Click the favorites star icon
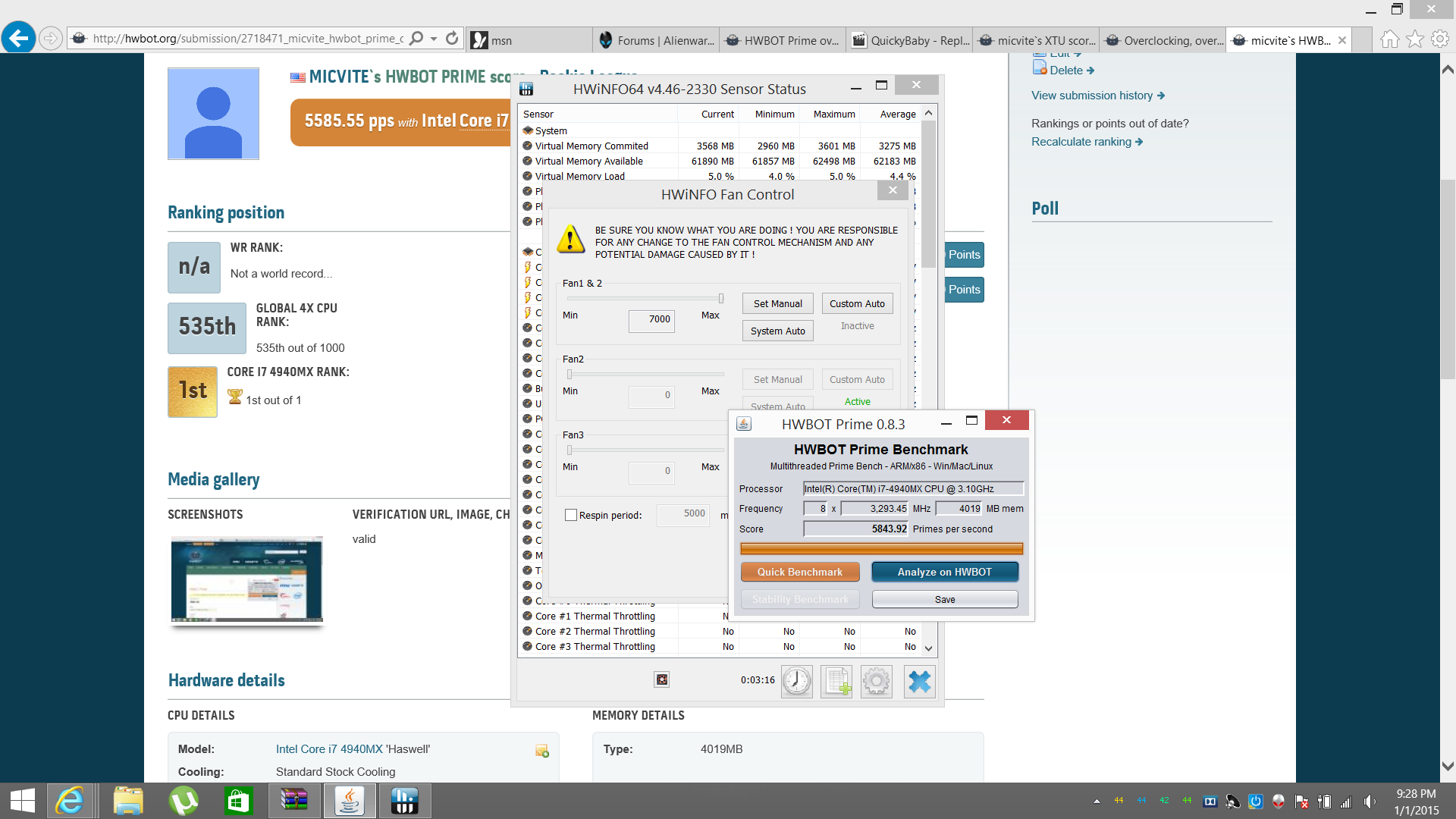 [x=1415, y=39]
